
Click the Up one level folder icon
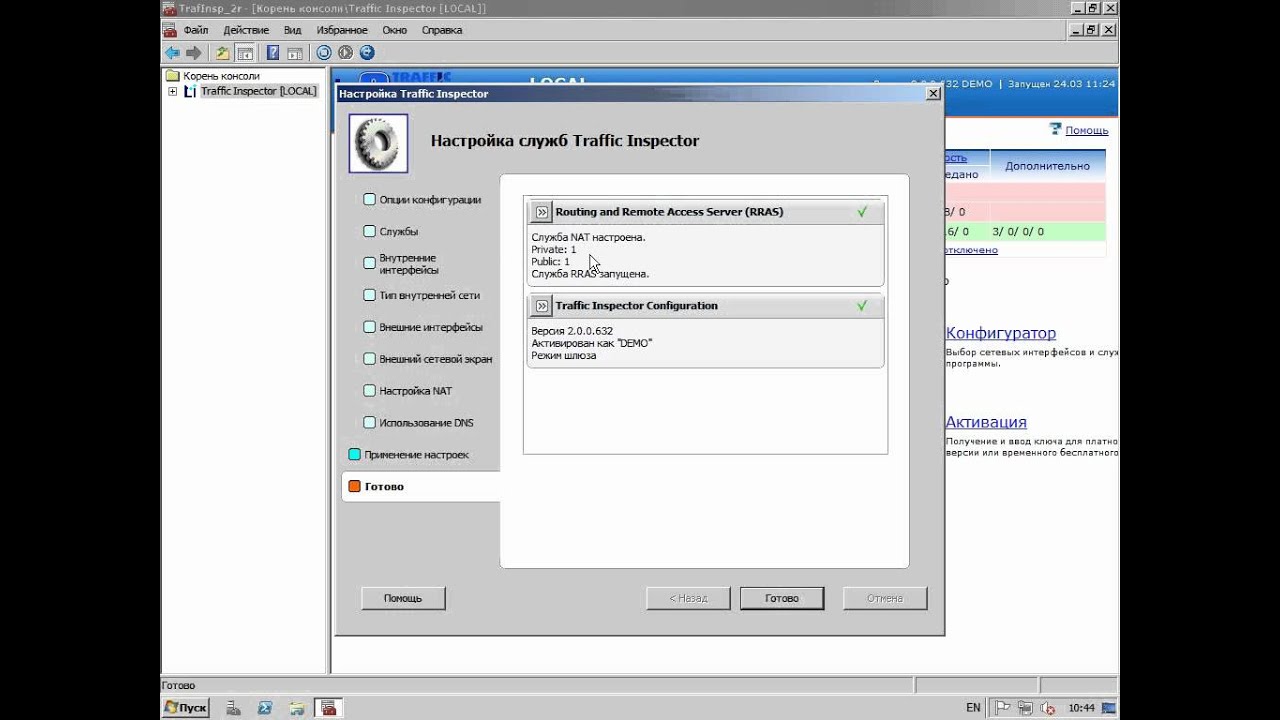(x=223, y=53)
